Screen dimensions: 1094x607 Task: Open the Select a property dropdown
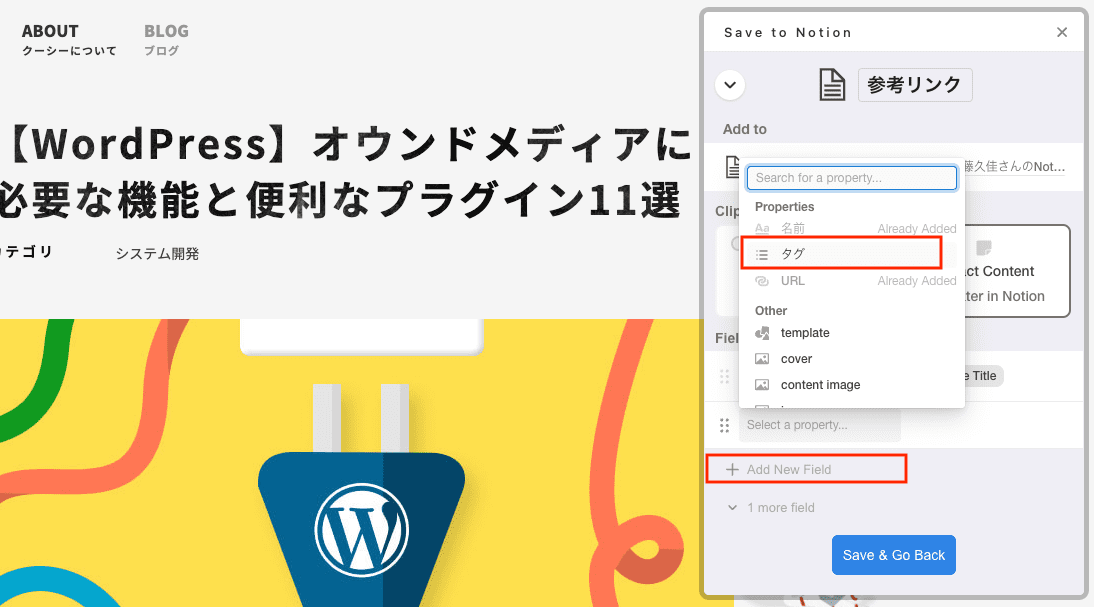pos(820,425)
